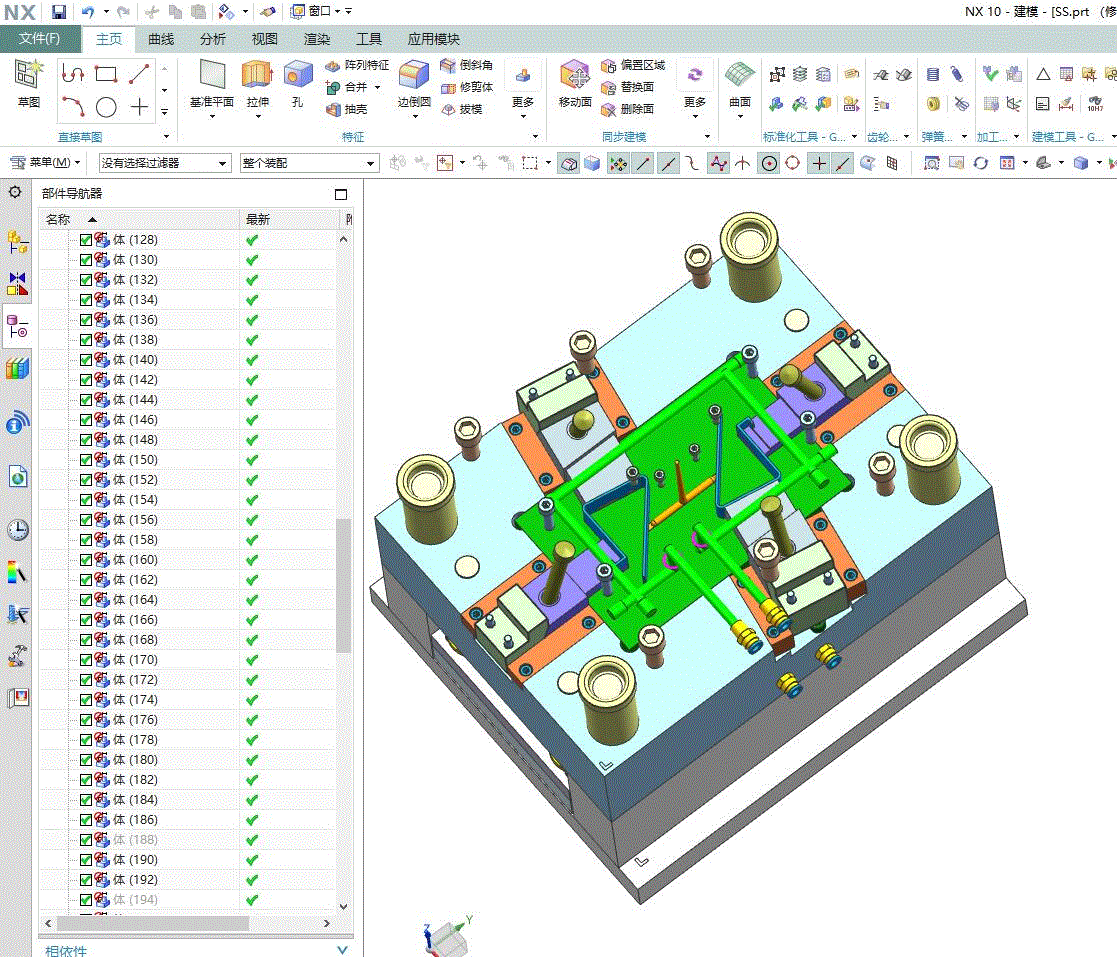
Task: Uncheck the checkbox for 体 (152)
Action: (85, 480)
